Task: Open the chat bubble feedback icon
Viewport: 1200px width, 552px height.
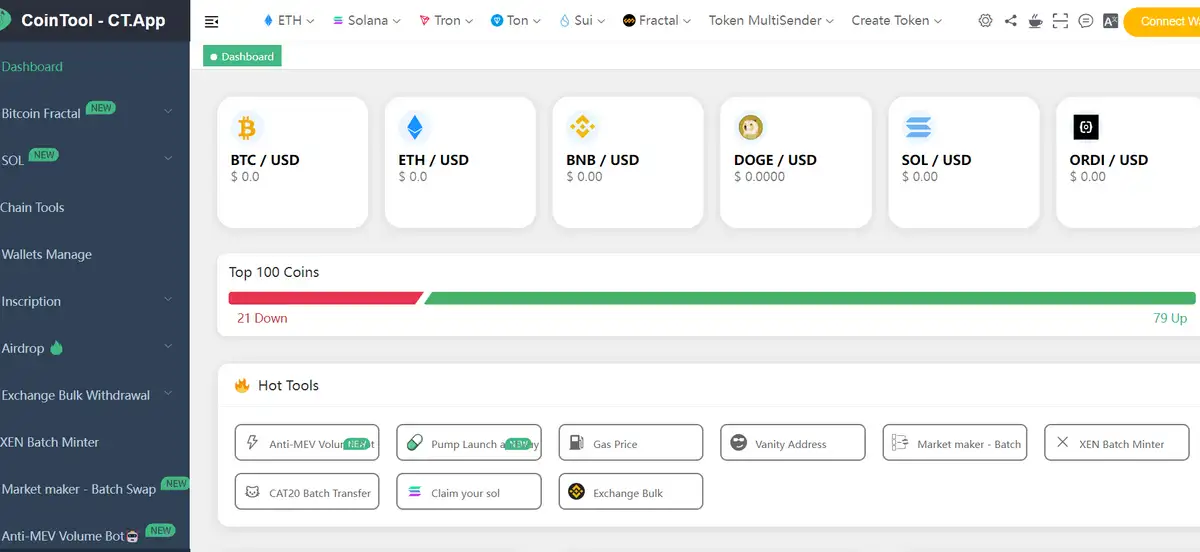Action: (1086, 21)
